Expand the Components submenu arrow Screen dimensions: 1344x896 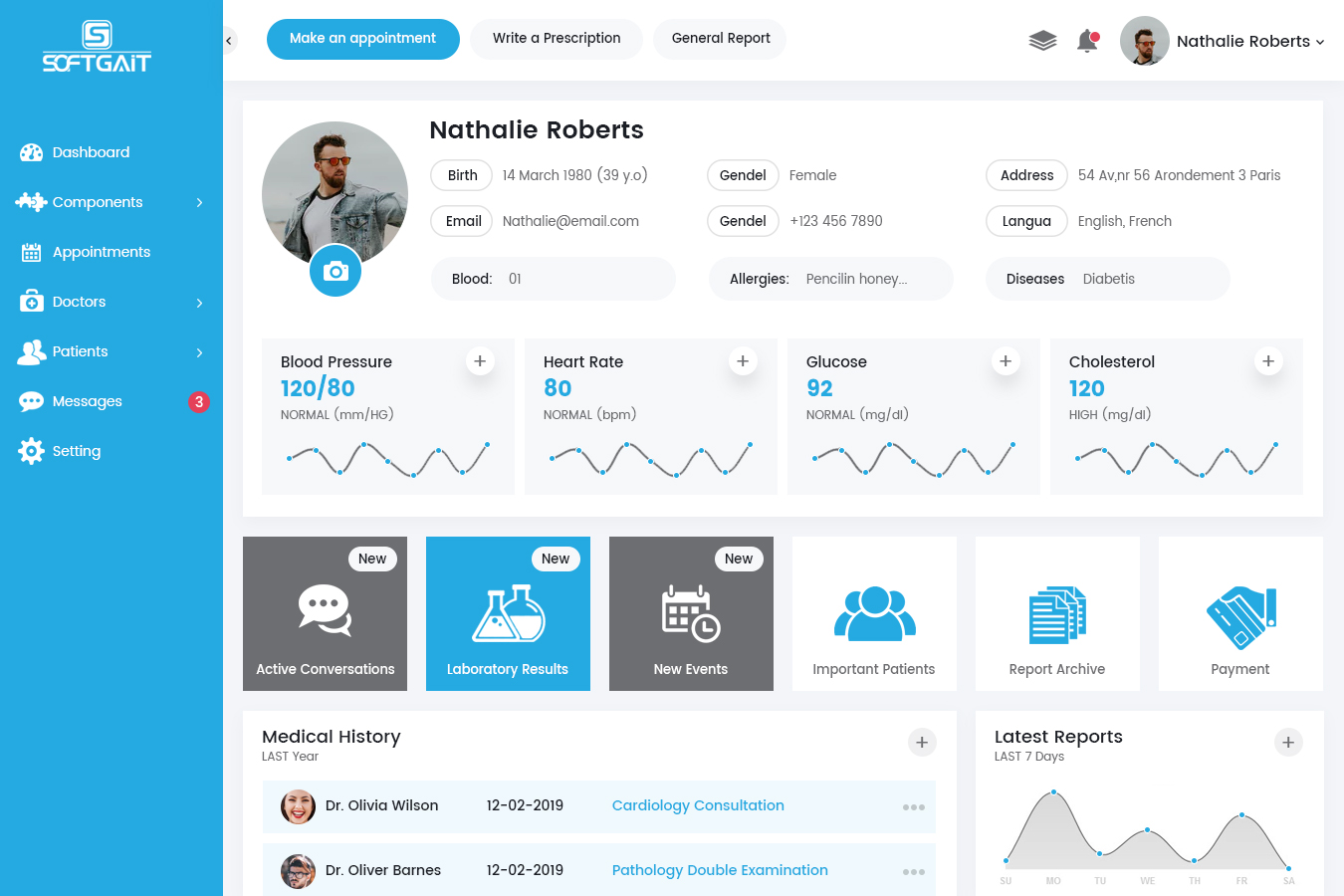199,202
